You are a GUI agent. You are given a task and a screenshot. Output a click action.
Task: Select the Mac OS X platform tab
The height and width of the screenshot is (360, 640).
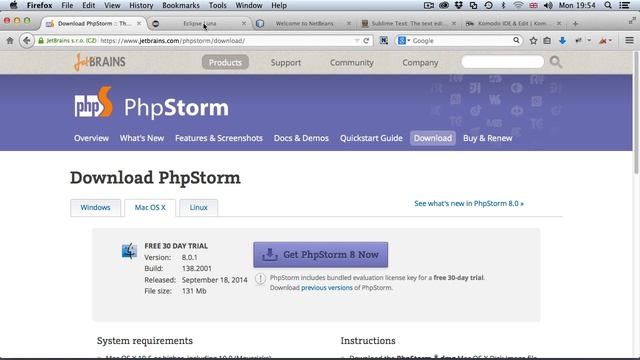point(150,208)
